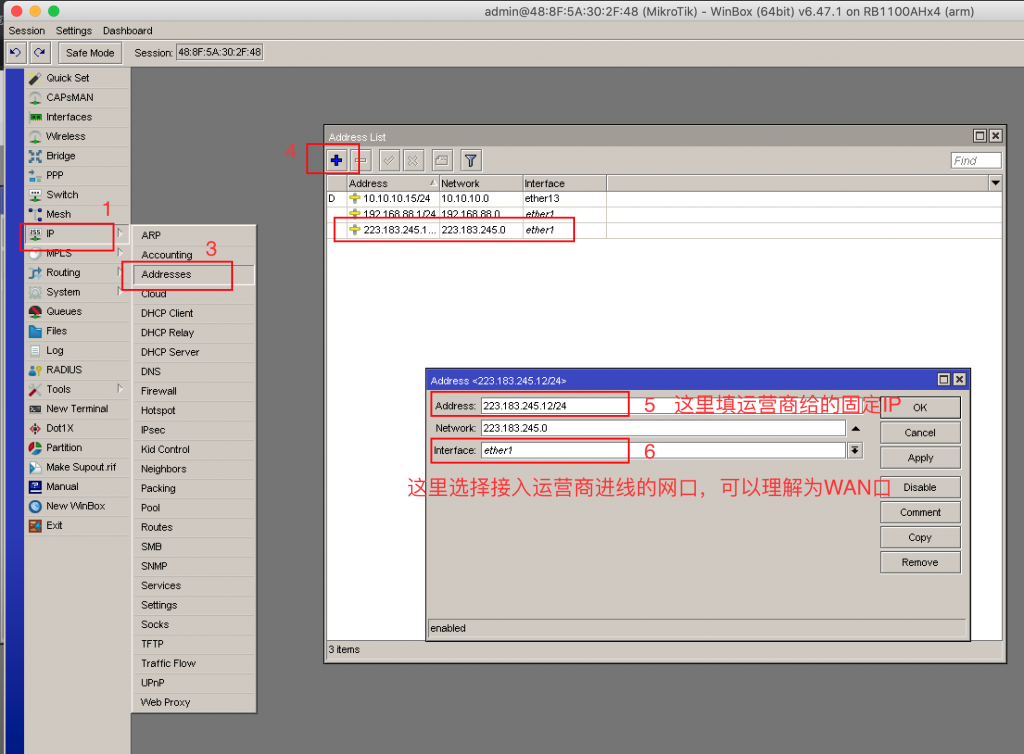Viewport: 1024px width, 754px height.
Task: Click the Find search box
Action: click(976, 161)
